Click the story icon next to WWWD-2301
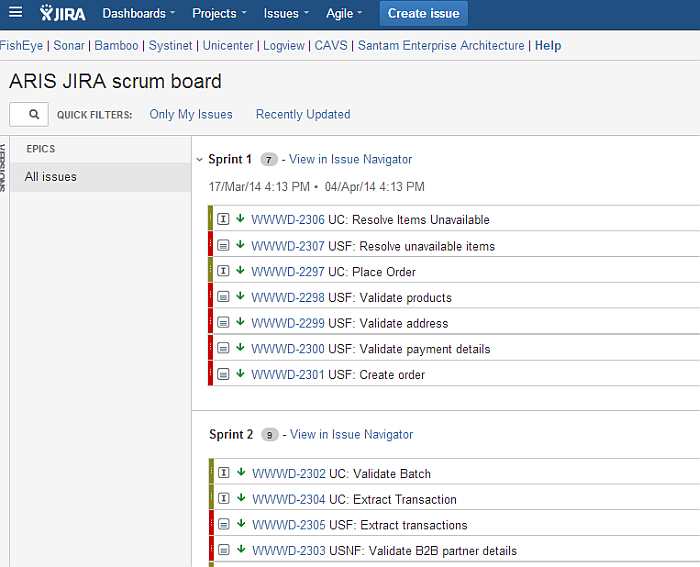The image size is (700, 567). pyautogui.click(x=223, y=374)
